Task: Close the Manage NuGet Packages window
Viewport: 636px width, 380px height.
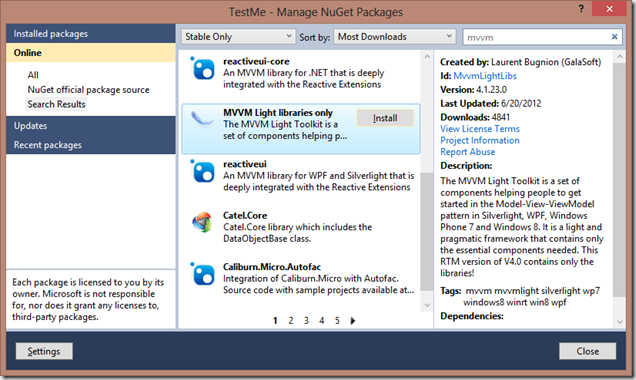Action: (609, 9)
